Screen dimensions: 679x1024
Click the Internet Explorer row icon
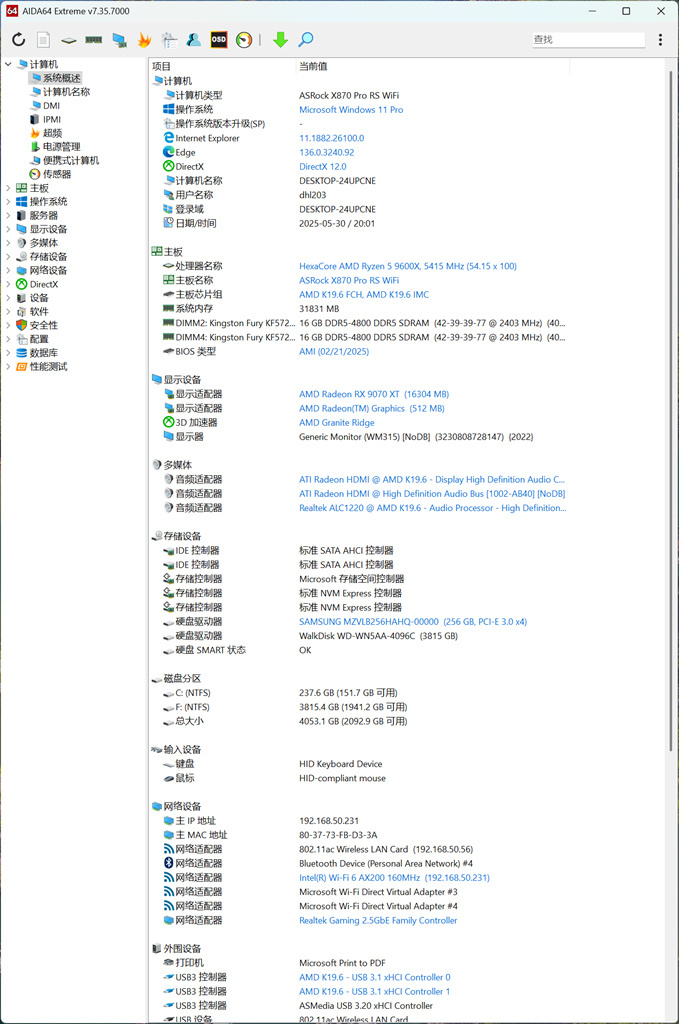click(168, 138)
